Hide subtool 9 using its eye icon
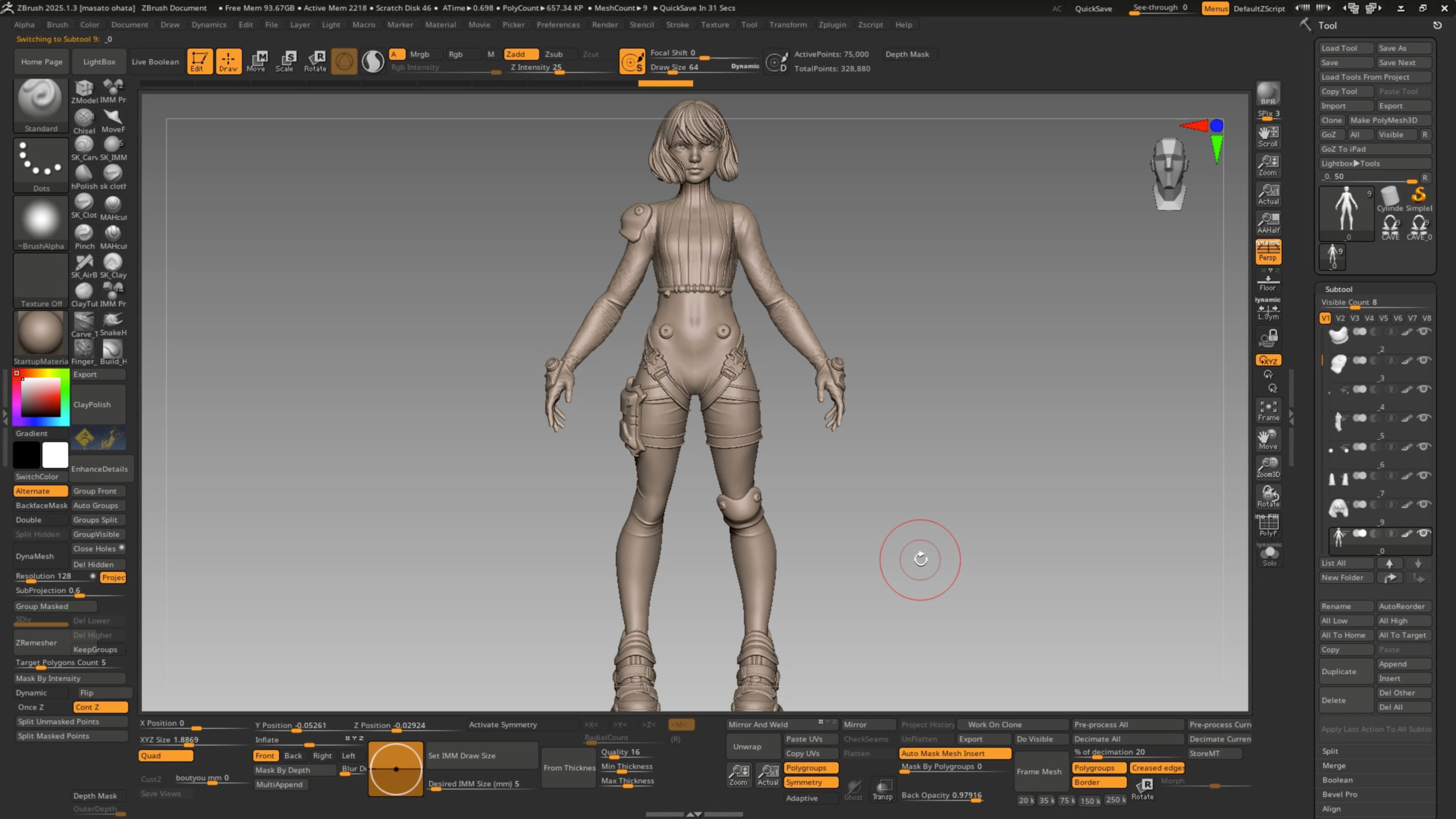1456x819 pixels. click(x=1424, y=533)
